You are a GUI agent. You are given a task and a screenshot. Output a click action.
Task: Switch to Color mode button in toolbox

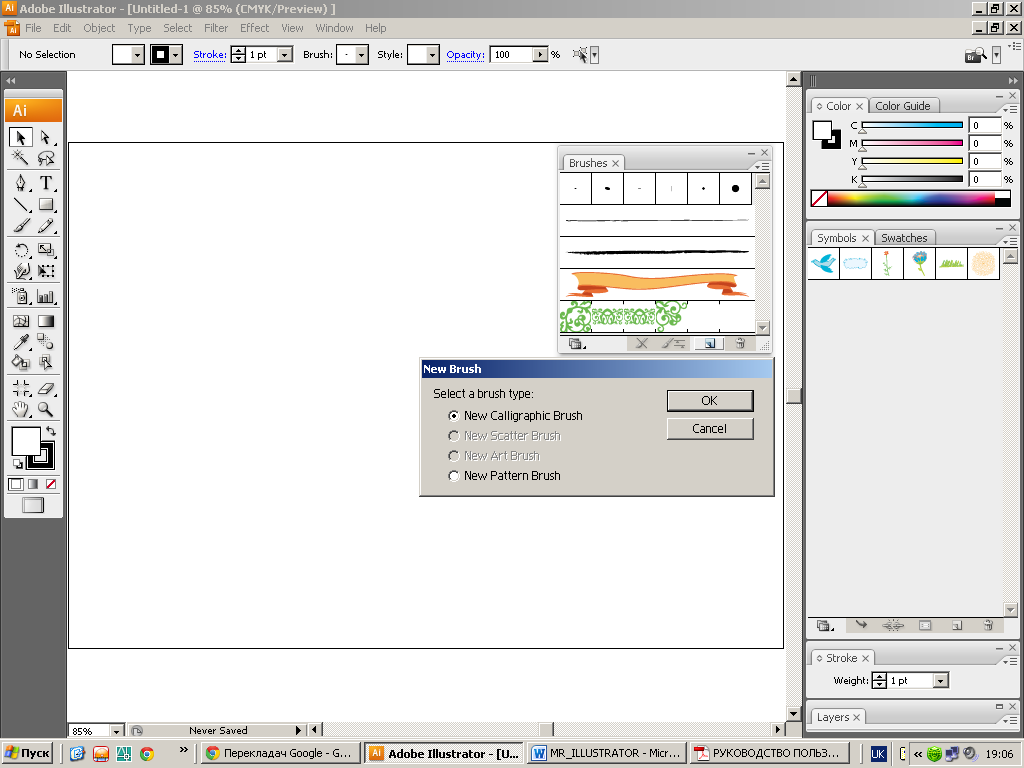[16, 484]
